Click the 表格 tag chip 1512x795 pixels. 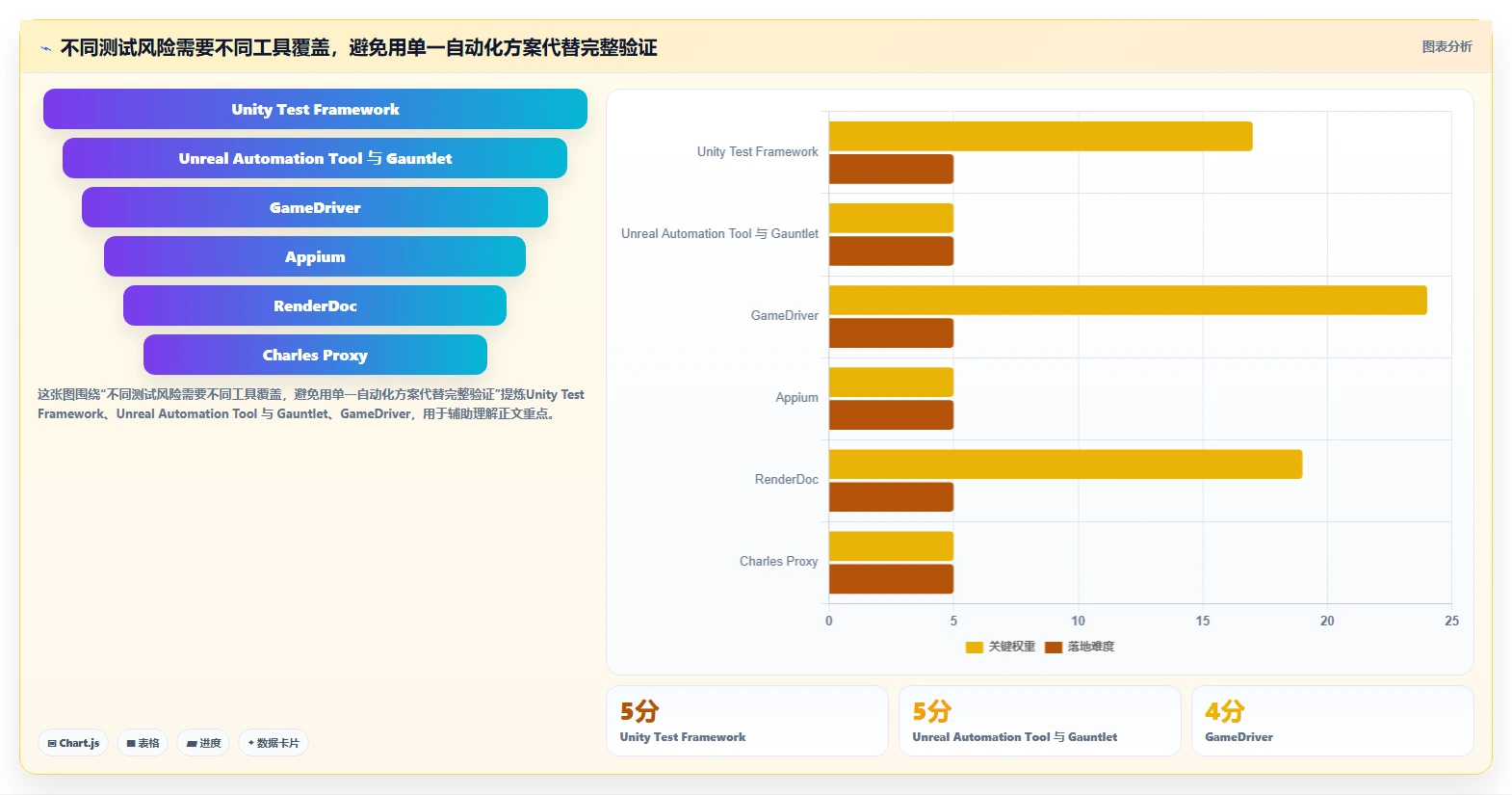[143, 743]
